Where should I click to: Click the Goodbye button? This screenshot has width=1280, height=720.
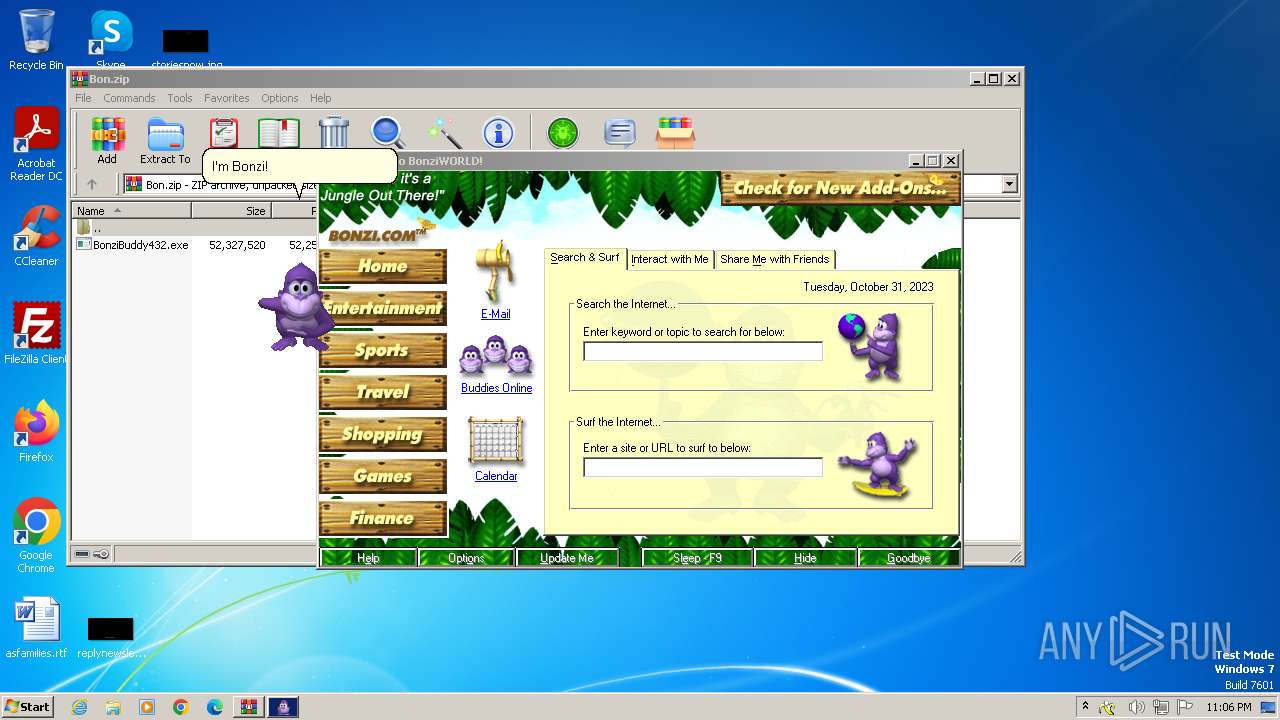(908, 558)
